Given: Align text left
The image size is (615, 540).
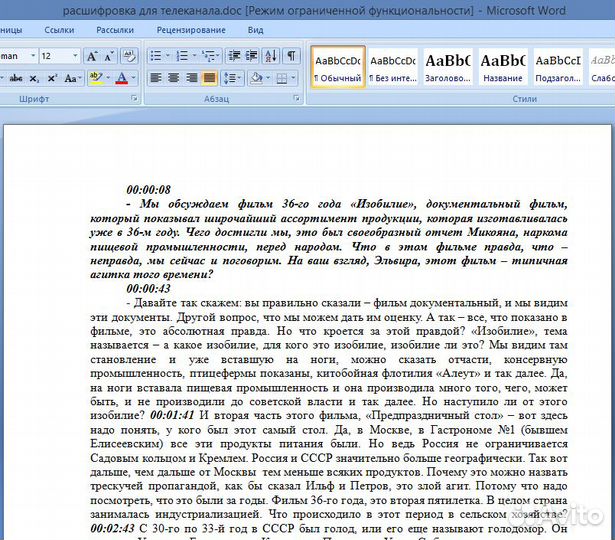Looking at the screenshot, I should [x=156, y=78].
